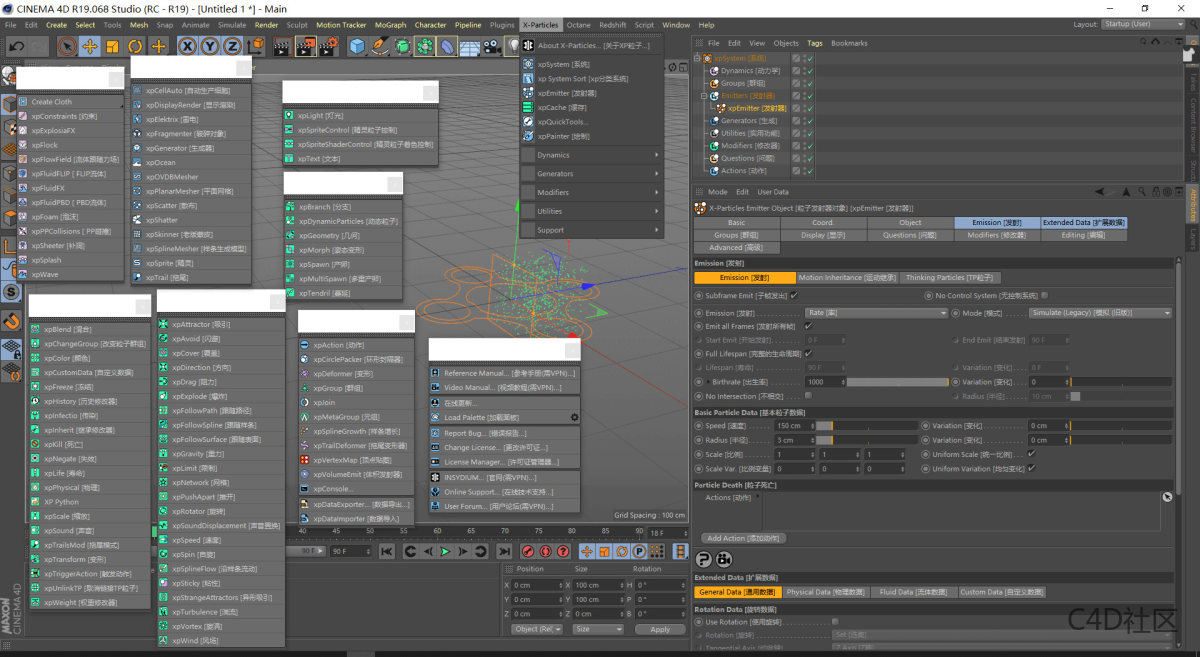
Task: Select the Move tool in the toolbar
Action: click(90, 47)
